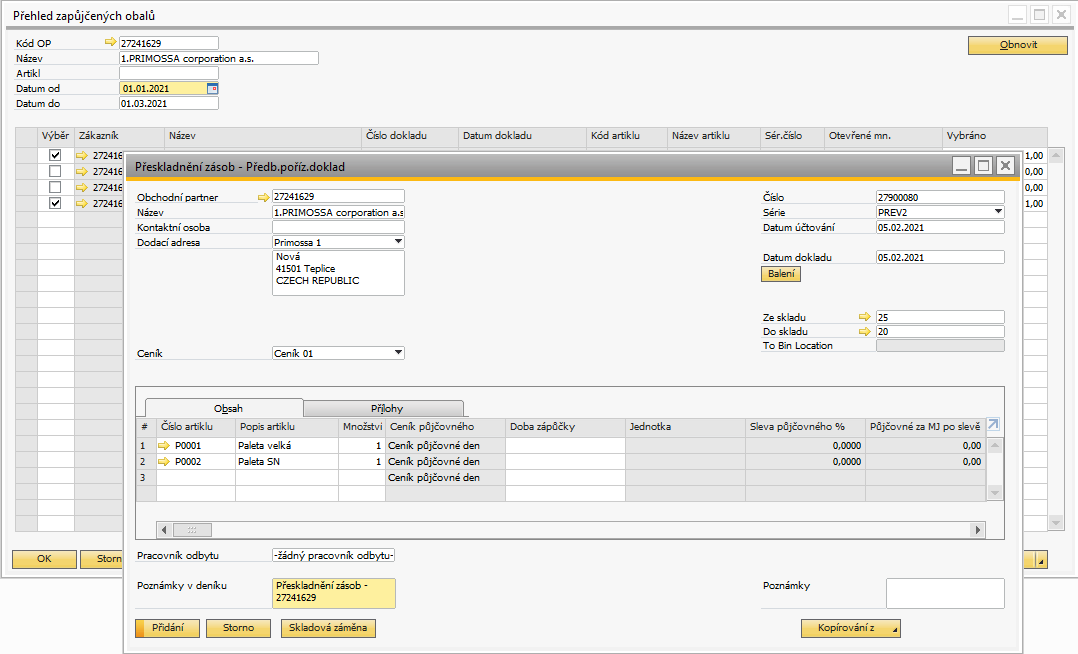
Task: Click the item table scroll-left arrow
Action: click(x=164, y=530)
